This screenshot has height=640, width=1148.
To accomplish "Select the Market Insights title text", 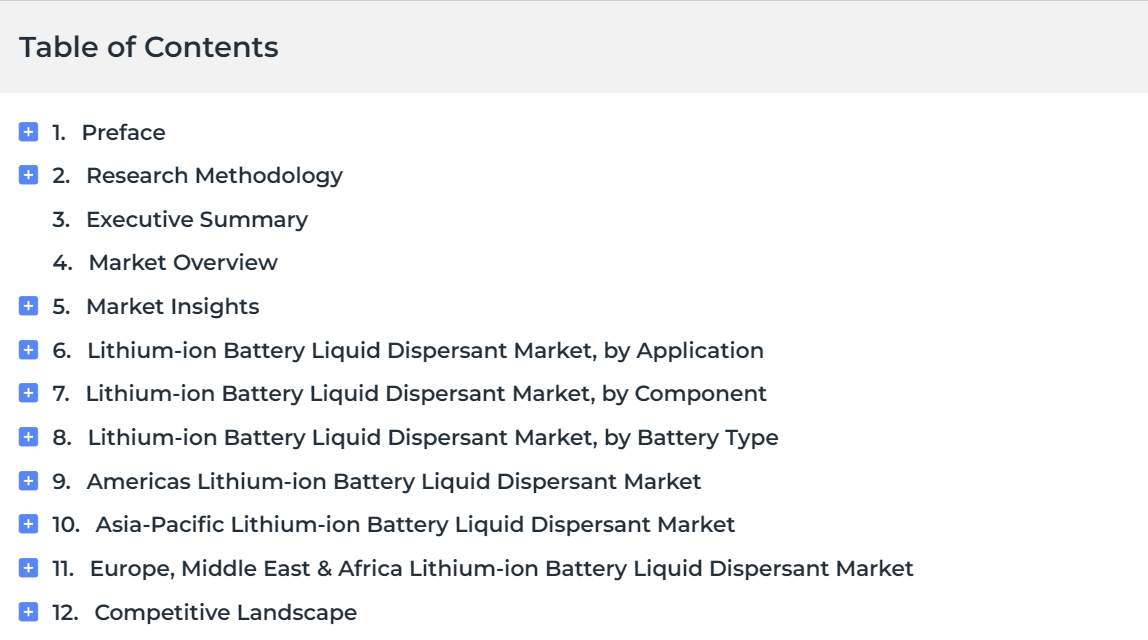I will (173, 307).
